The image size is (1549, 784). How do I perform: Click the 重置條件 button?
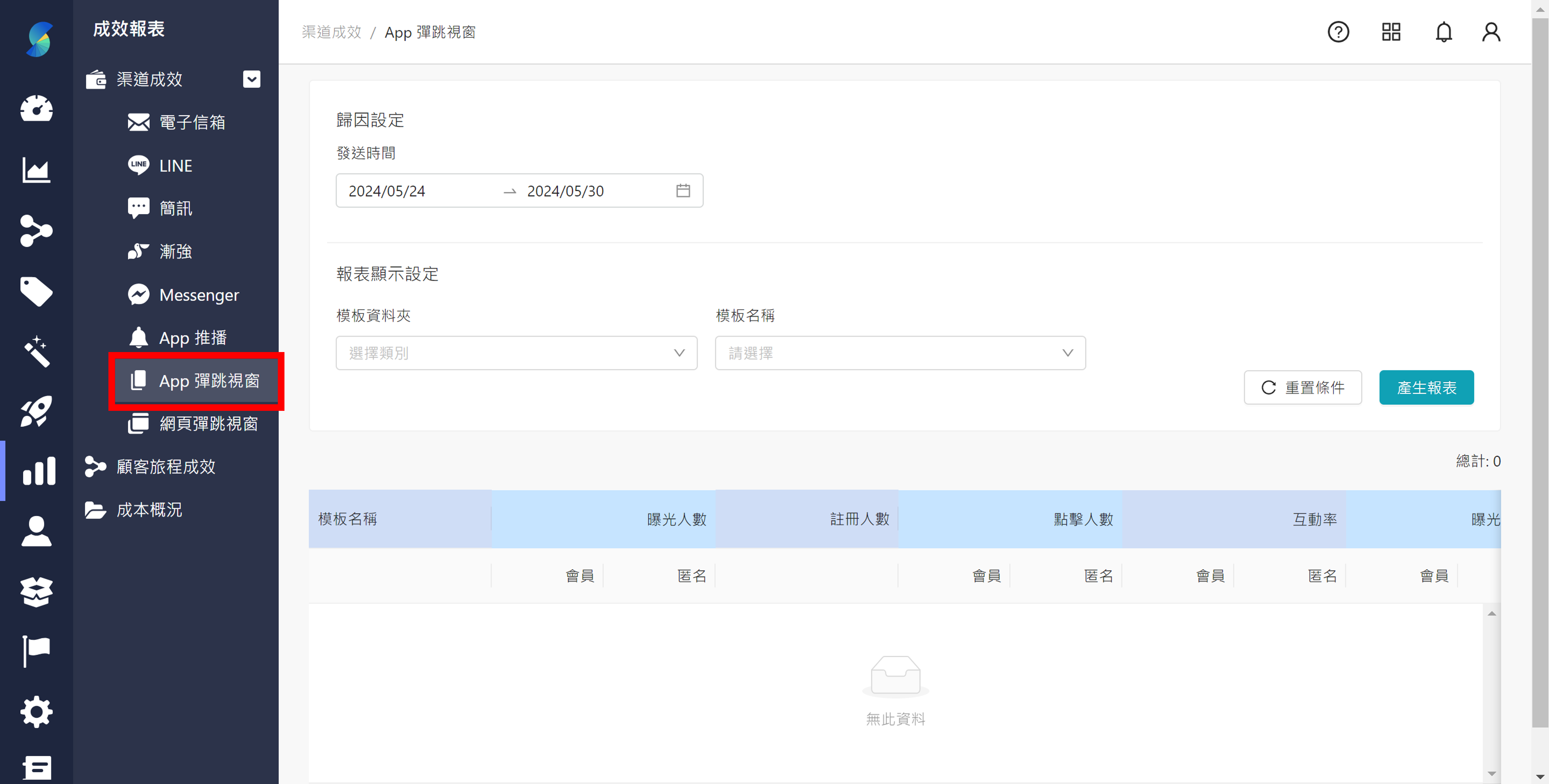[x=1303, y=387]
